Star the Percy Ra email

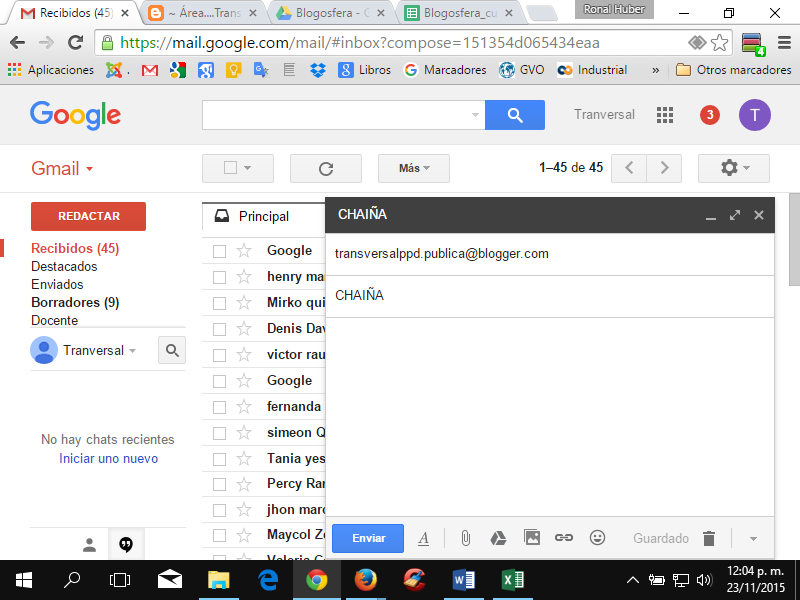[244, 484]
